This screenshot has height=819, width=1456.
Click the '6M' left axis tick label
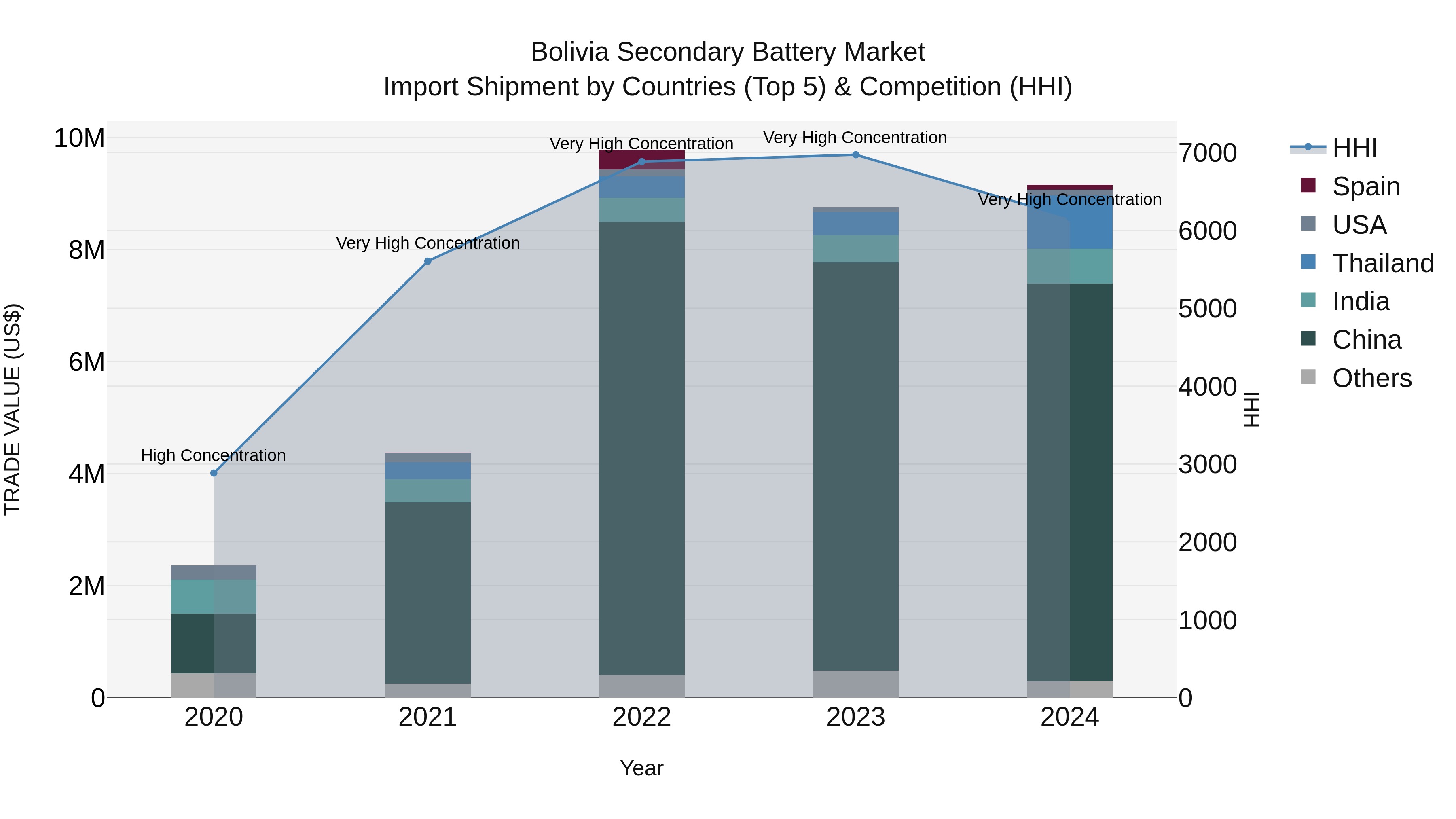point(87,362)
